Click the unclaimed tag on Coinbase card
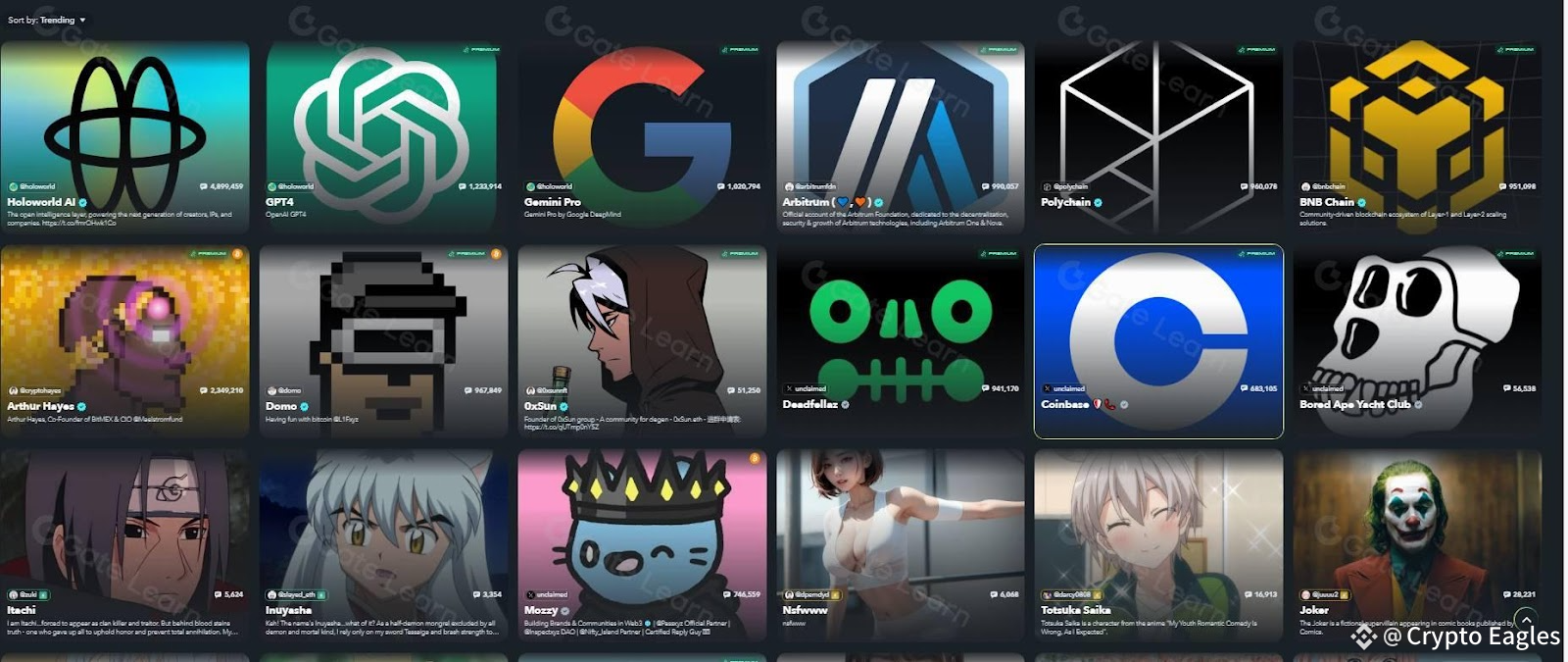 coord(1063,388)
